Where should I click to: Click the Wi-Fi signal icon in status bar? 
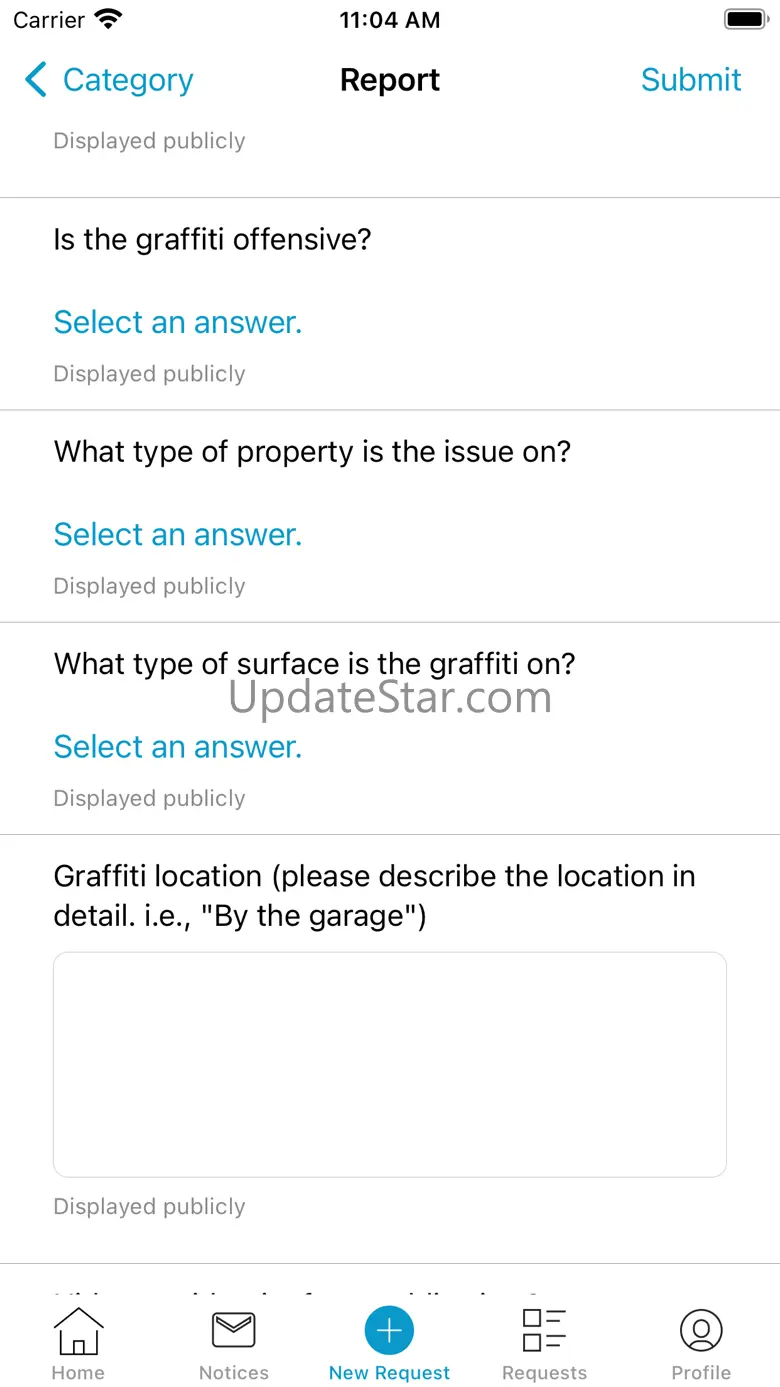click(x=107, y=19)
